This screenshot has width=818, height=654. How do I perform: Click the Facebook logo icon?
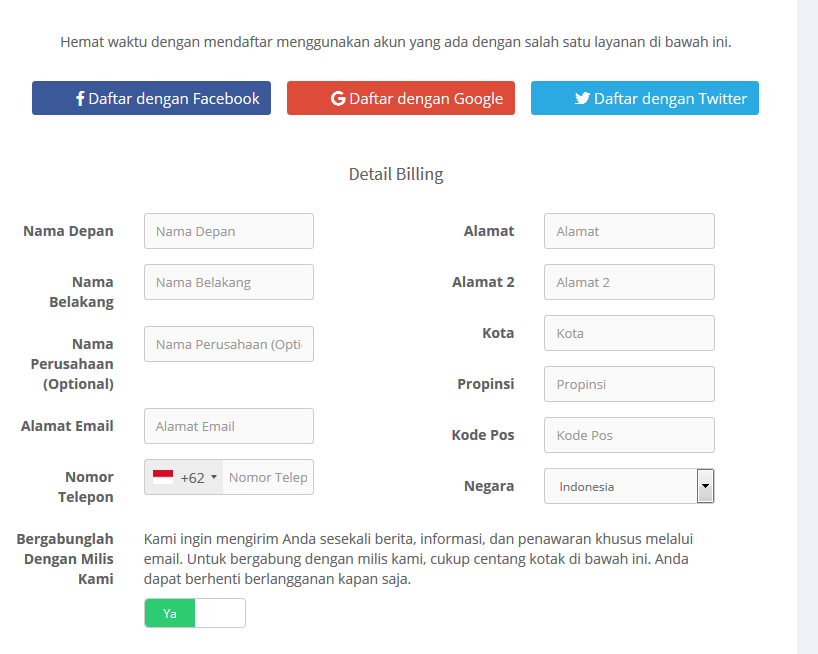point(80,98)
